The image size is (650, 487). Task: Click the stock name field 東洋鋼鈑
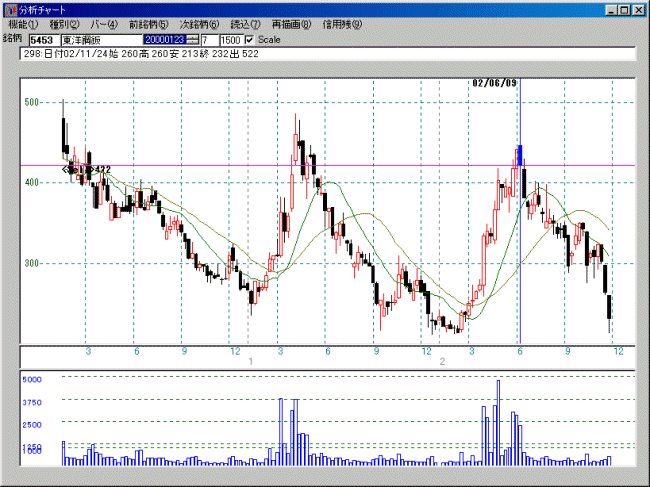coord(102,40)
